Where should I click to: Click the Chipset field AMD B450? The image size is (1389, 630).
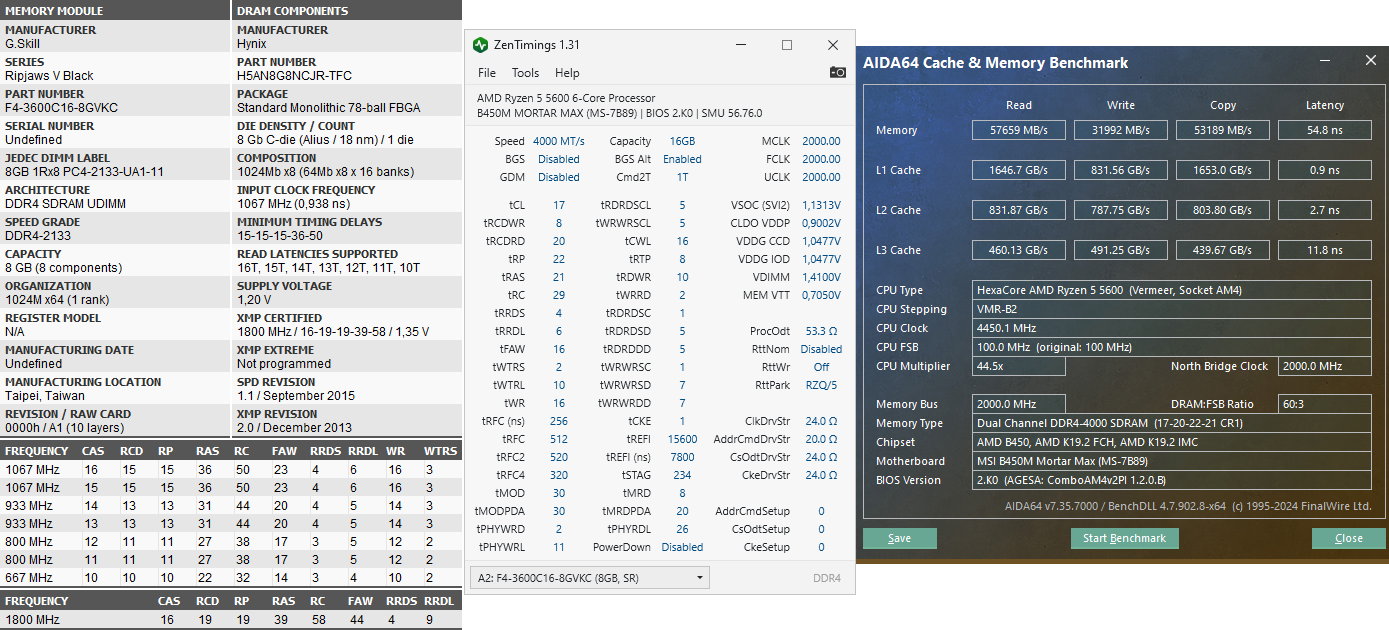click(x=1172, y=442)
